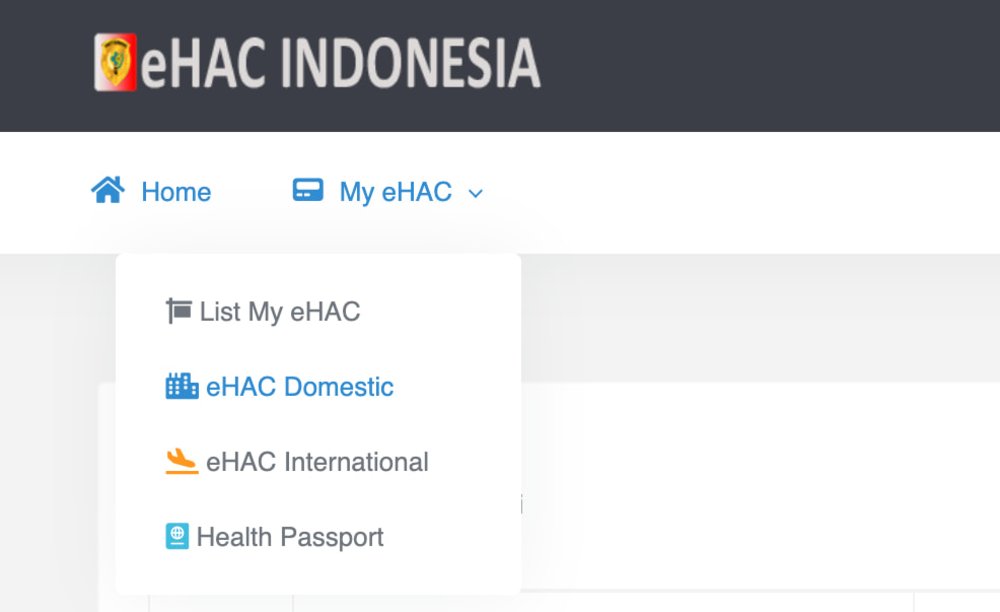Navigate to the Home page
The image size is (1000, 612).
(176, 191)
